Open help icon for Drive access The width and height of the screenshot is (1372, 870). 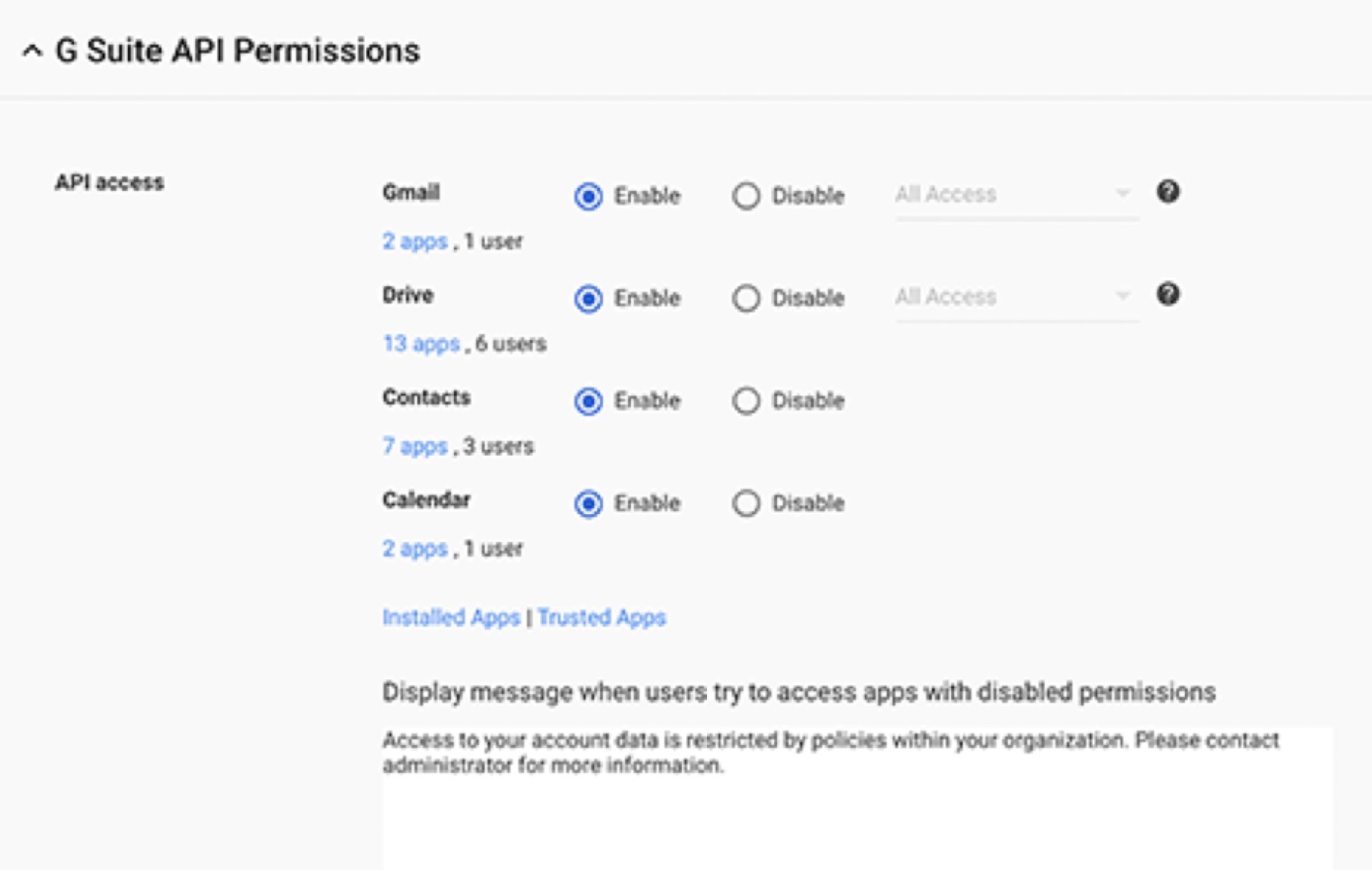[x=1167, y=294]
